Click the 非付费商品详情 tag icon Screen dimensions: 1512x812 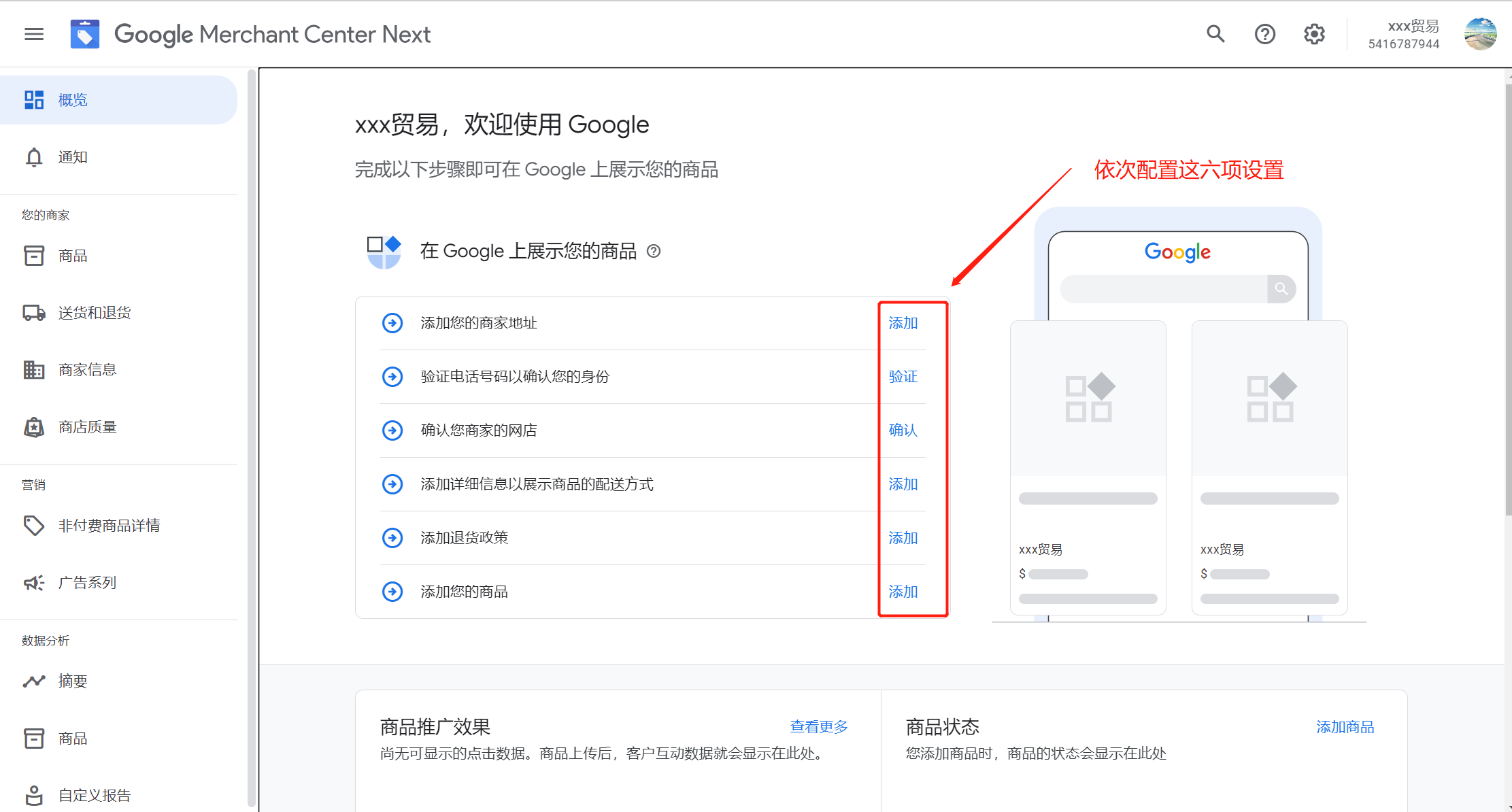[x=34, y=526]
